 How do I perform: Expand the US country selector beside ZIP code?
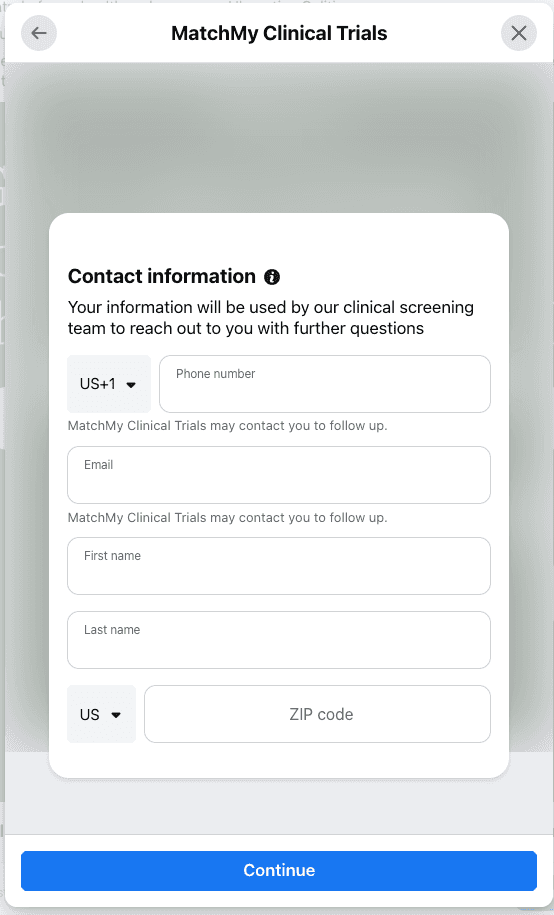point(102,714)
